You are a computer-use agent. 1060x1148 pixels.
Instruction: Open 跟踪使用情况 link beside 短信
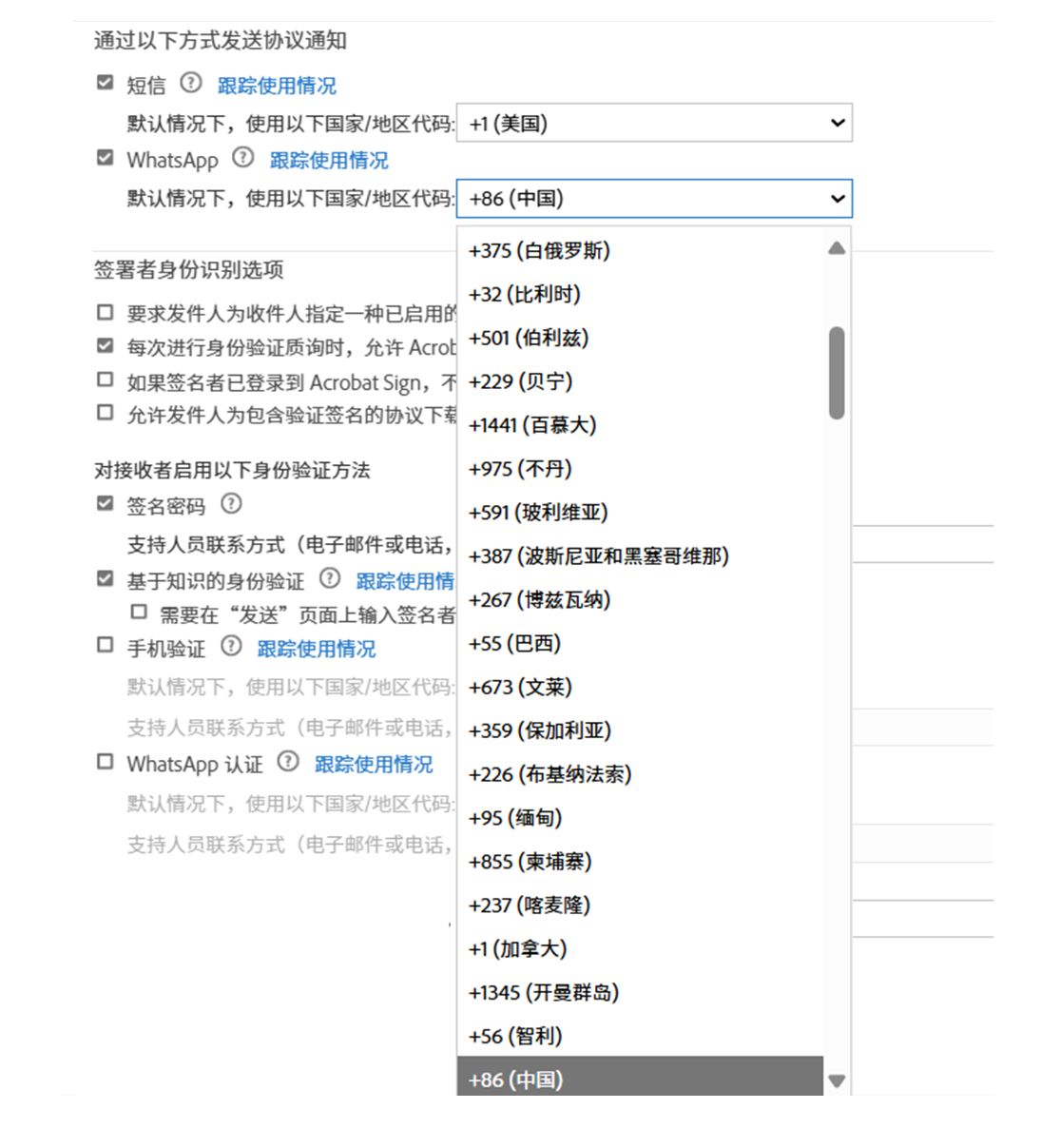click(277, 86)
